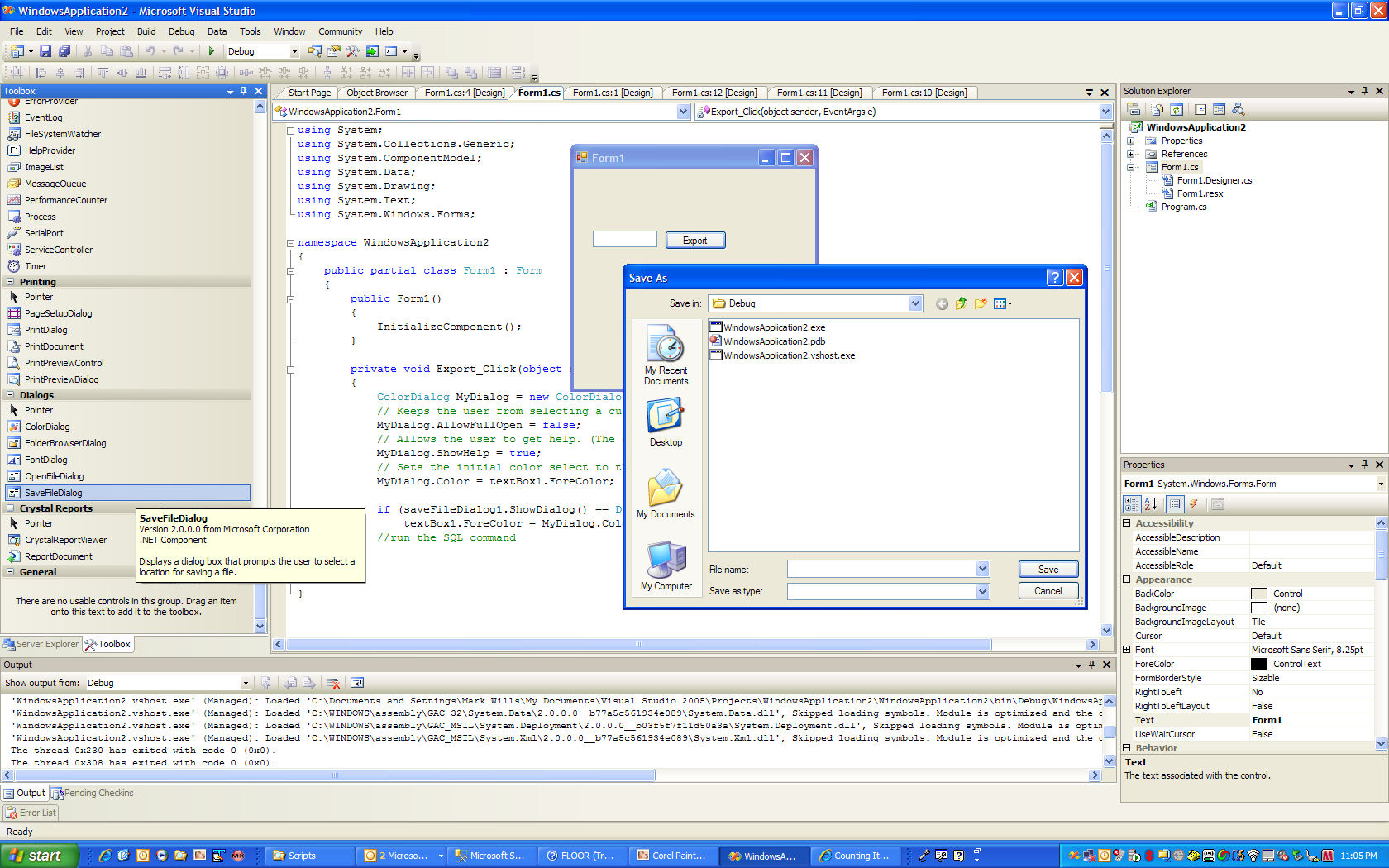Screen dimensions: 1389x868
Task: Start debugging with the green run arrow
Action: tap(211, 50)
